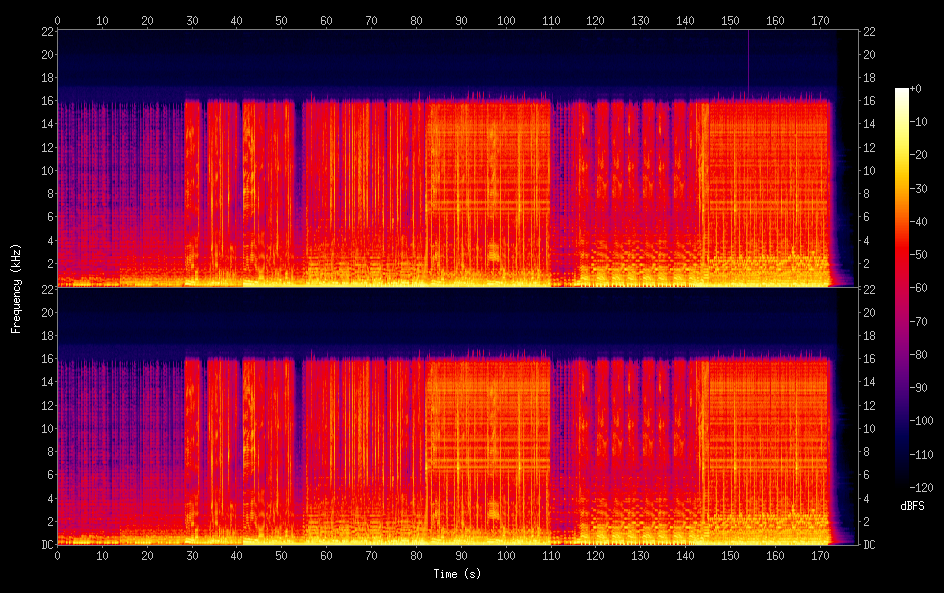Click the "dBFS" label below the color scale

tap(912, 507)
